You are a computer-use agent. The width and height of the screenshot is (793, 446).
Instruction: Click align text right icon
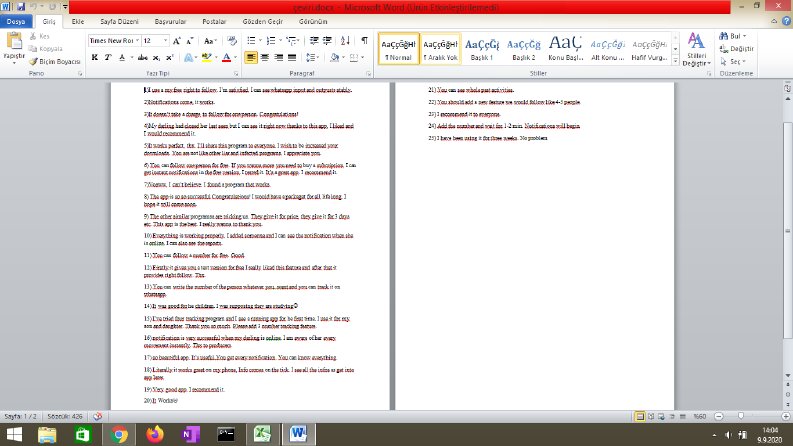[x=278, y=58]
